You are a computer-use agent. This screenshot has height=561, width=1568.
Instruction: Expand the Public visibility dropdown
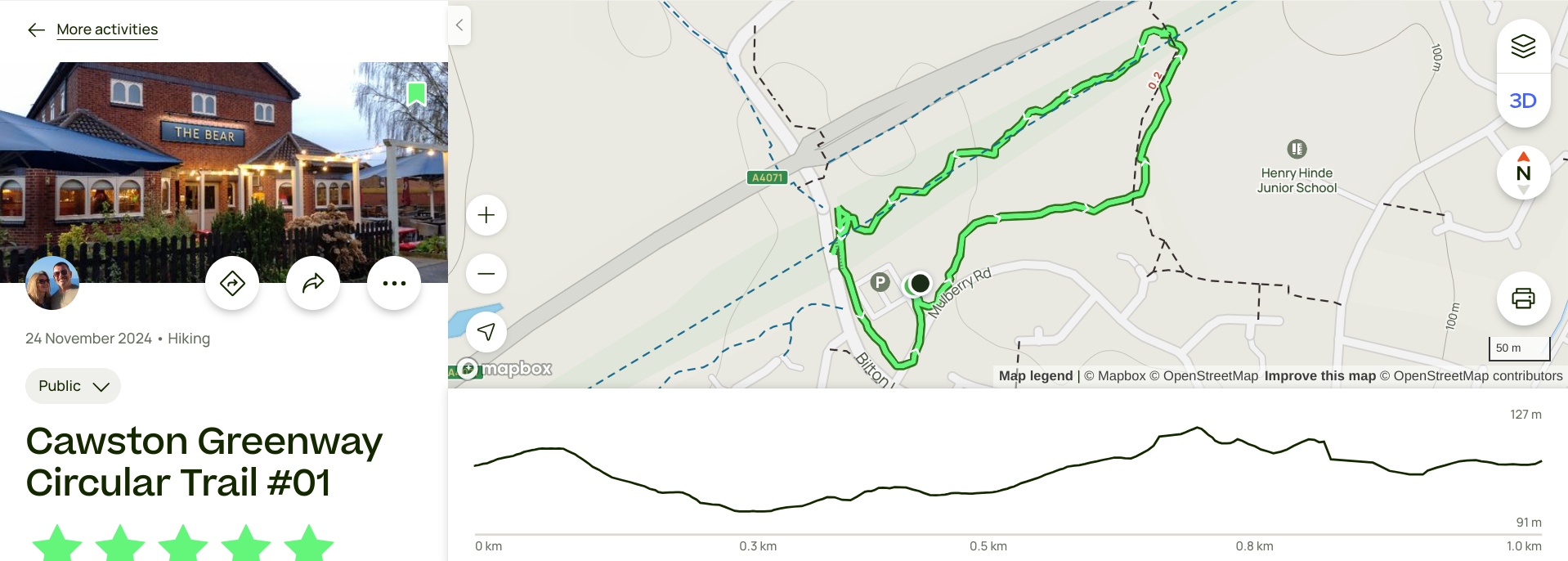(x=73, y=386)
